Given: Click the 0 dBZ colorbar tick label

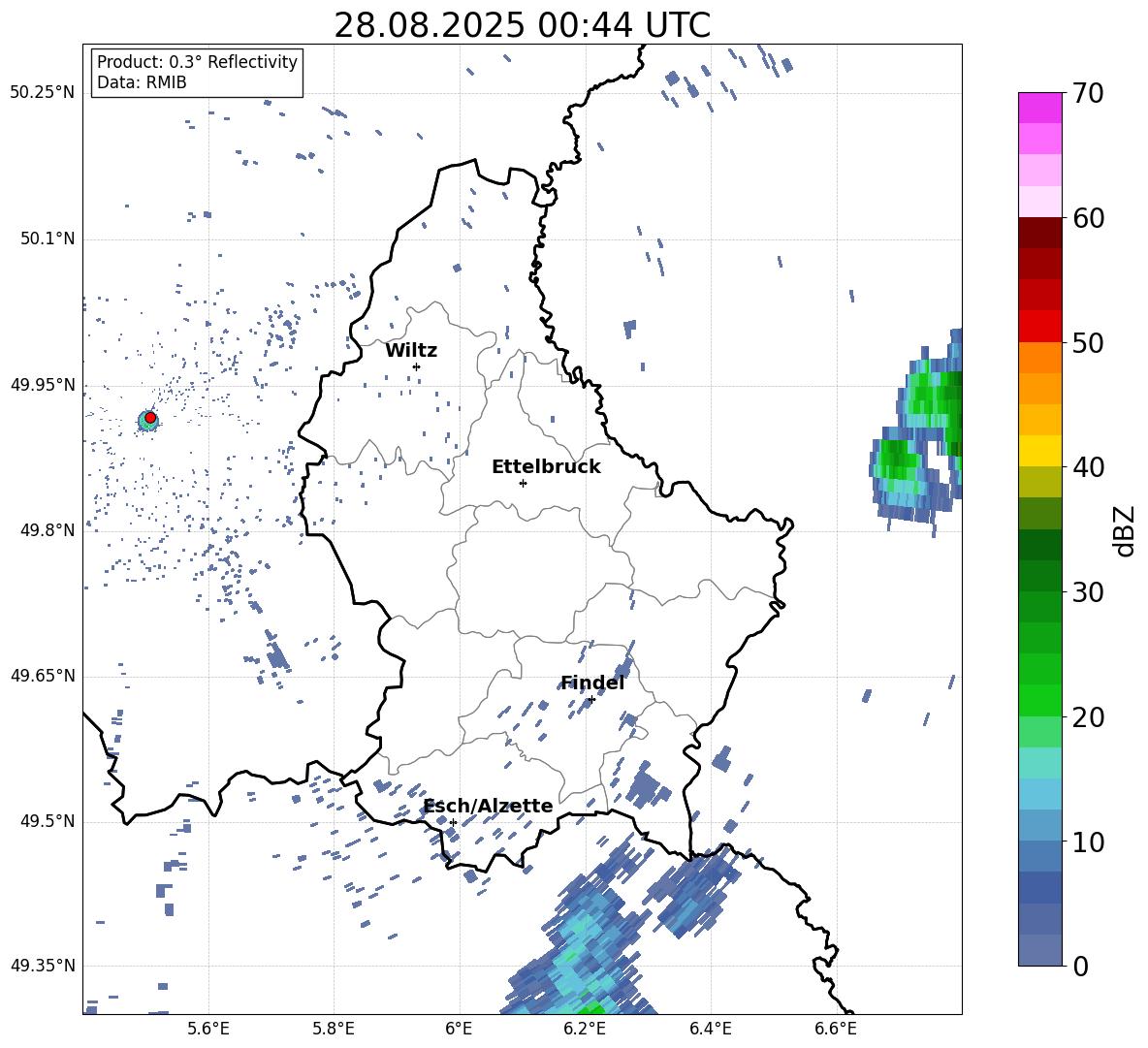Looking at the screenshot, I should (1080, 966).
